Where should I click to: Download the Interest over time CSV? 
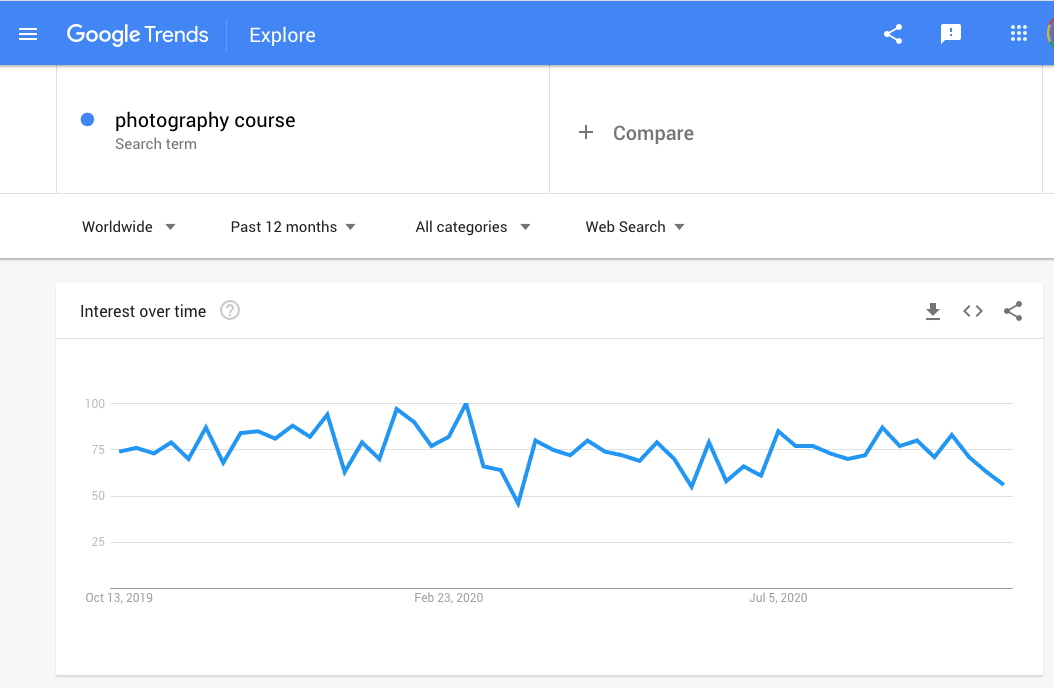point(932,311)
